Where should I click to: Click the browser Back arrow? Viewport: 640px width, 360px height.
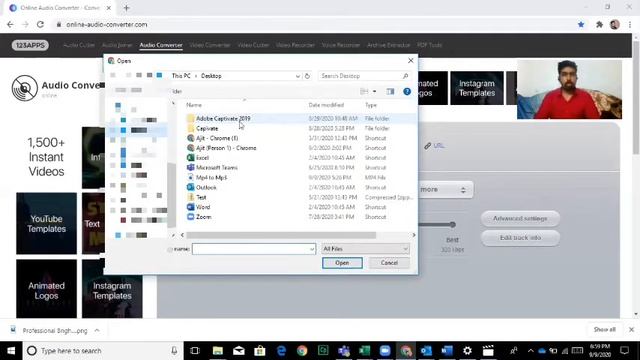pyautogui.click(x=10, y=24)
